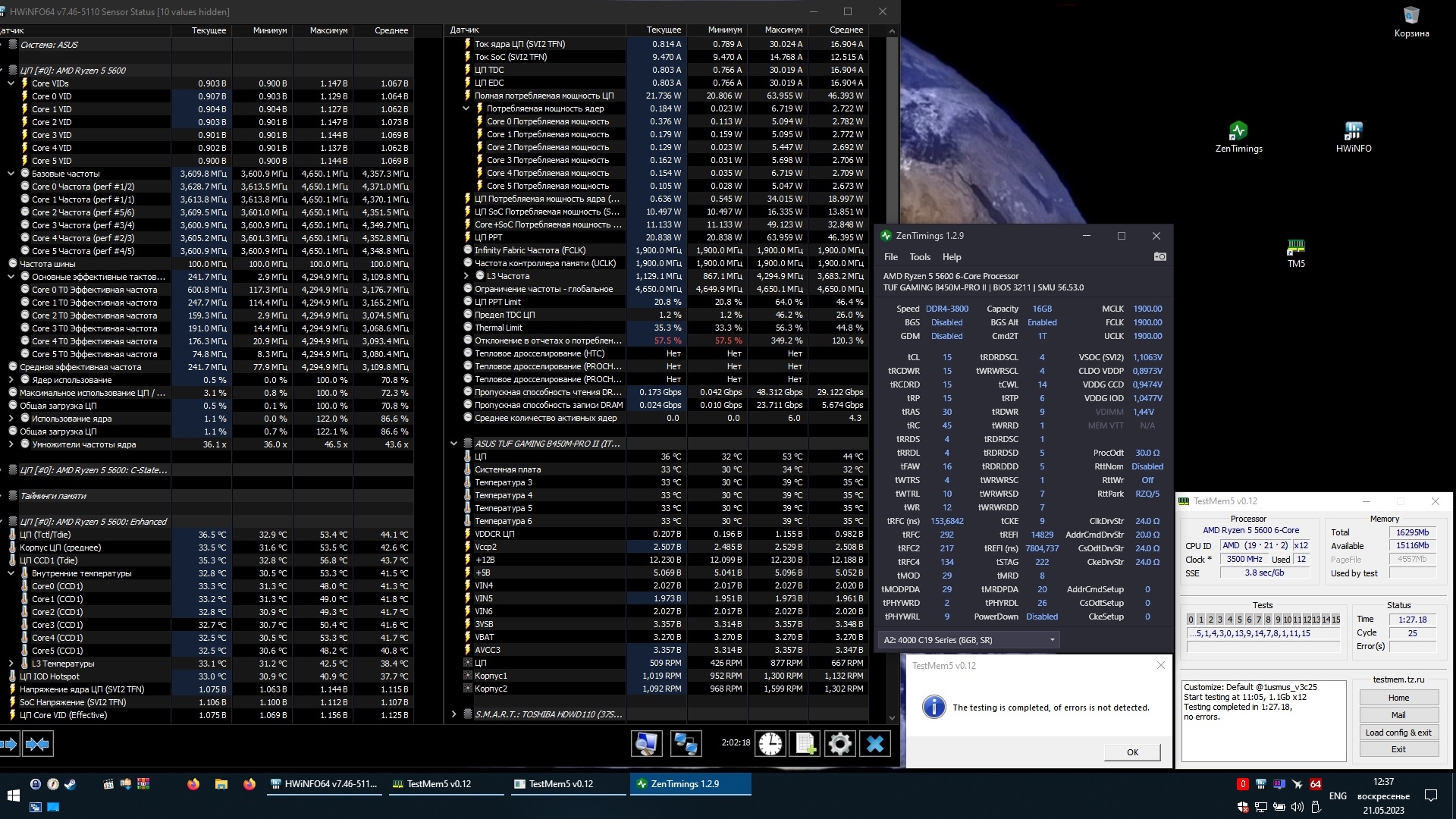Switch to HWiNFO64 in the taskbar
This screenshot has height=819, width=1456.
pyautogui.click(x=323, y=784)
